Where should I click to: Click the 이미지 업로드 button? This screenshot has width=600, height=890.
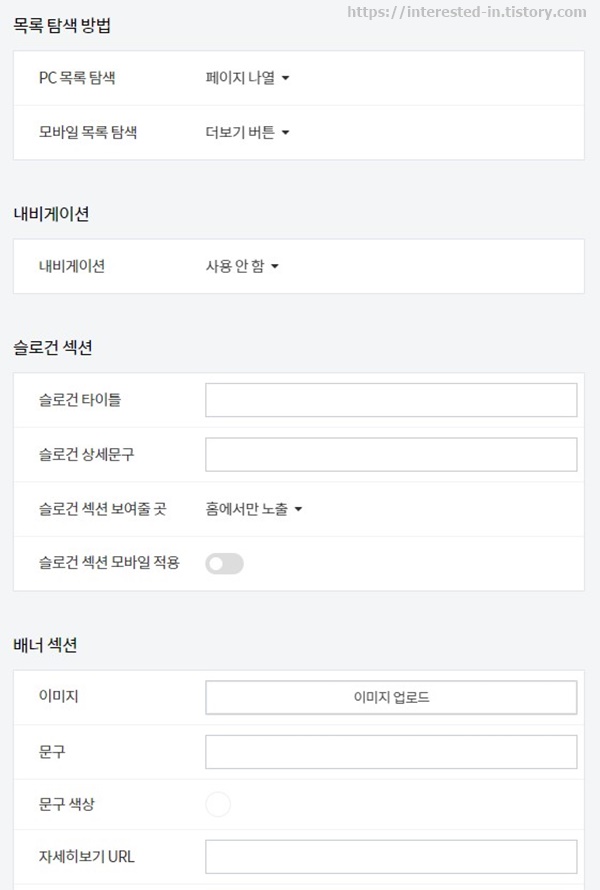click(x=390, y=697)
